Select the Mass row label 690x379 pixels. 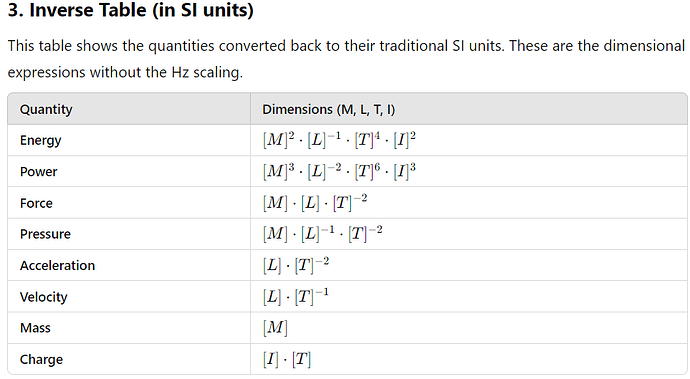(x=35, y=328)
